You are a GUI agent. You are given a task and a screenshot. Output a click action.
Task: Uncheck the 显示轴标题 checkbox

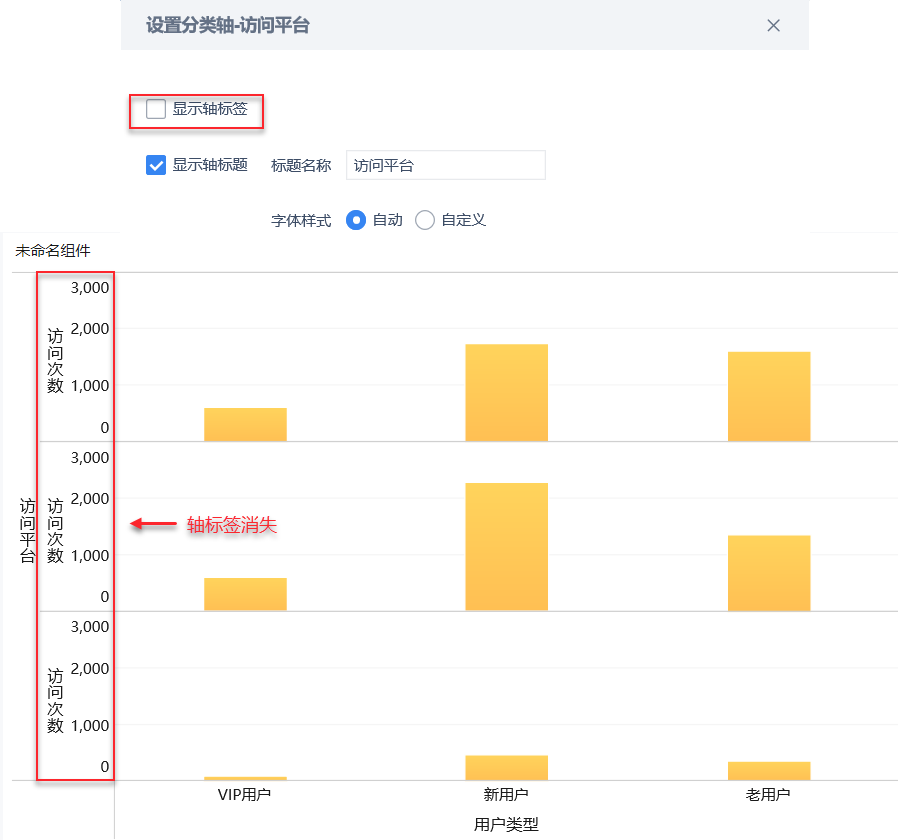click(x=156, y=165)
